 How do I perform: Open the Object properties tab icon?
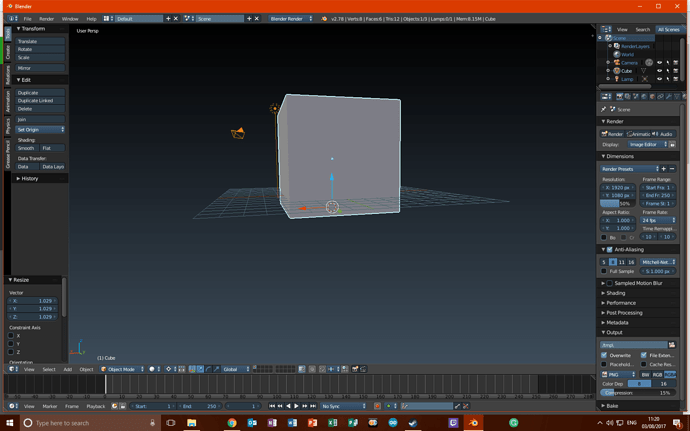652,96
